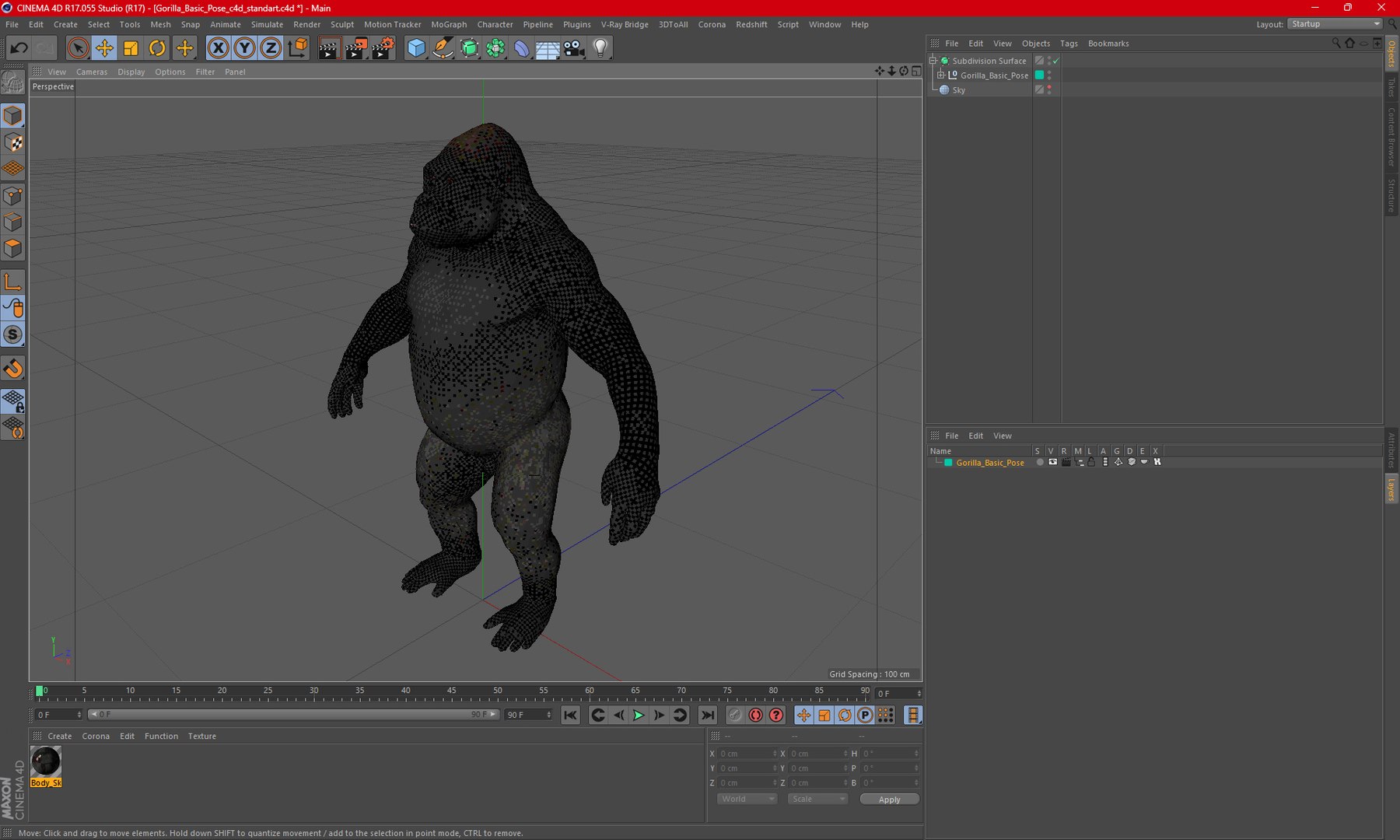This screenshot has height=840, width=1400.
Task: Activate the Move tool
Action: 104,48
